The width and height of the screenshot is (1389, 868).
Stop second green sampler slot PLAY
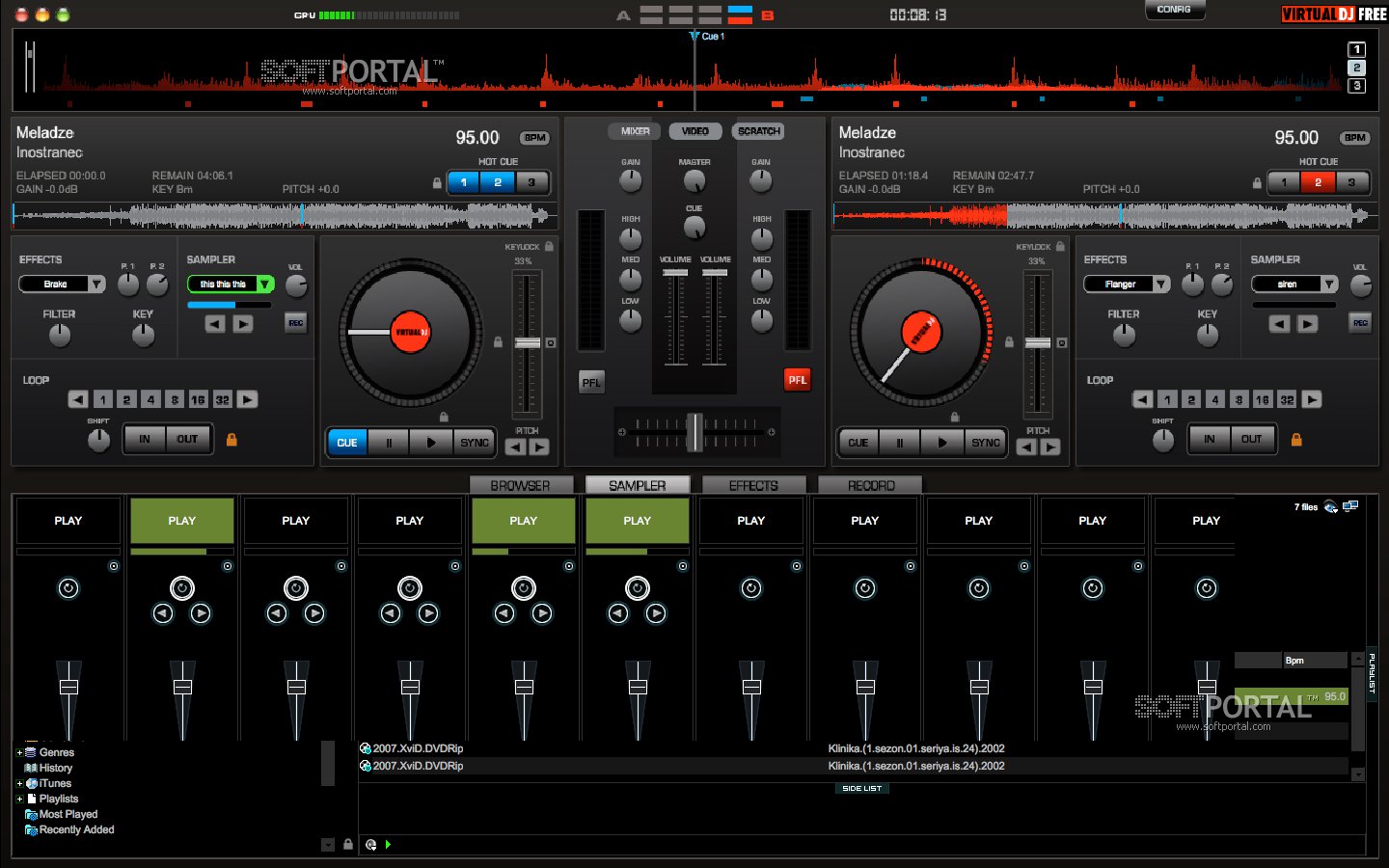[x=524, y=521]
